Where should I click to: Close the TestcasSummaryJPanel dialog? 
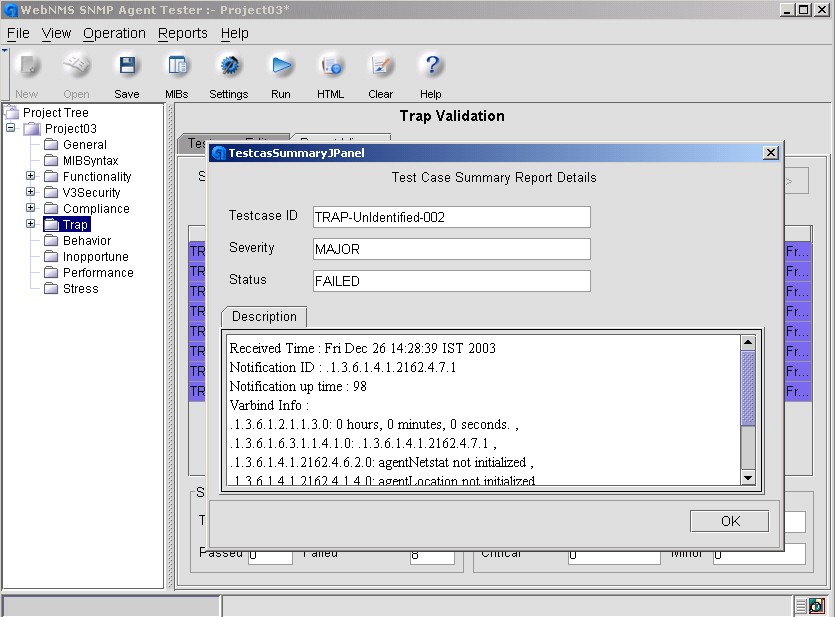click(770, 153)
